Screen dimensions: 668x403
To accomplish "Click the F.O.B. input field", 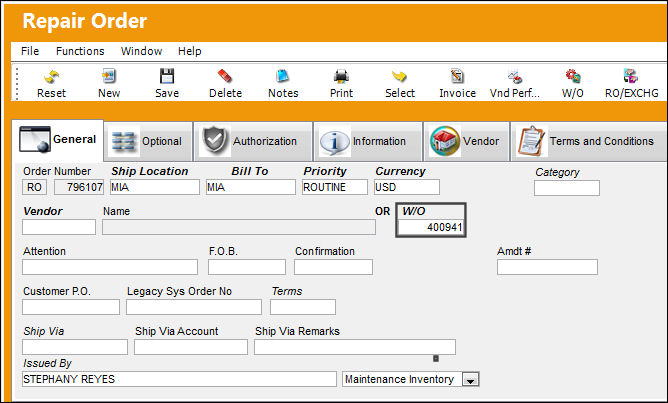I will click(247, 267).
